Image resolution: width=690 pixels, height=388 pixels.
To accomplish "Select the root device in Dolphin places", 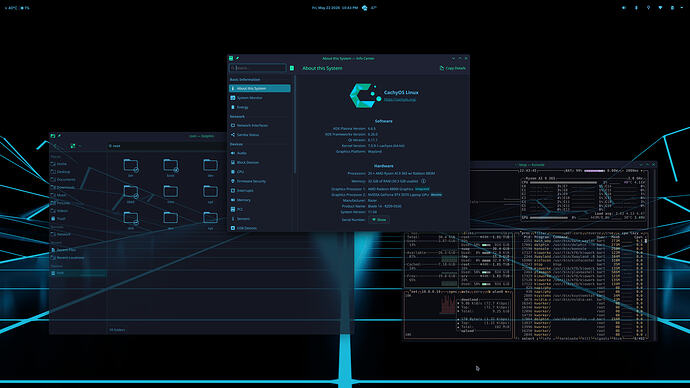I will (78, 273).
